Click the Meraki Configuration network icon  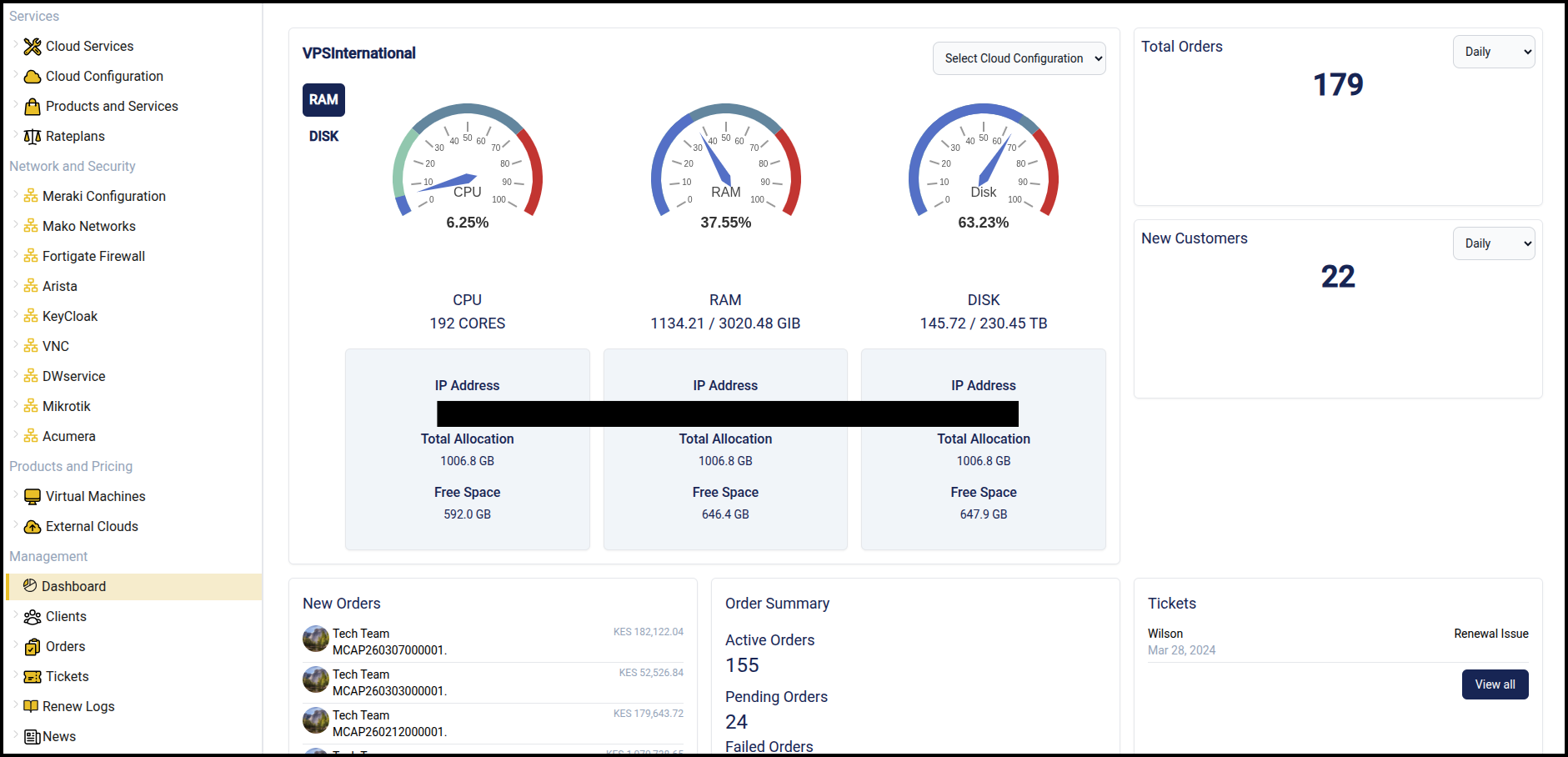click(31, 196)
